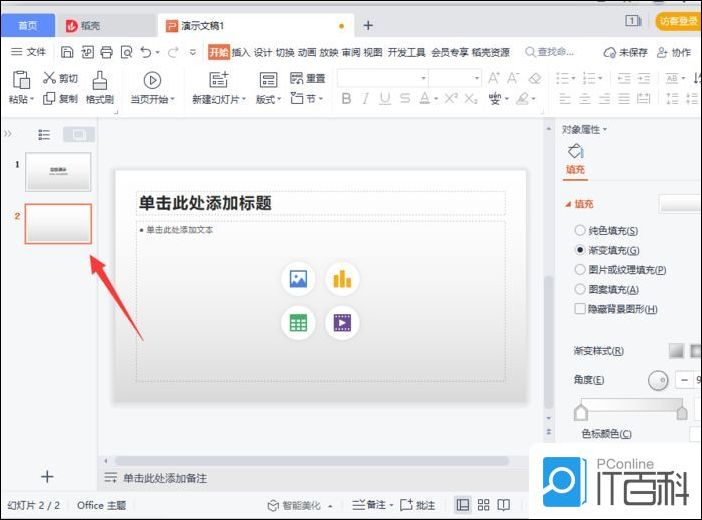702x520 pixels.
Task: Open the font name dropdown
Action: click(x=423, y=78)
